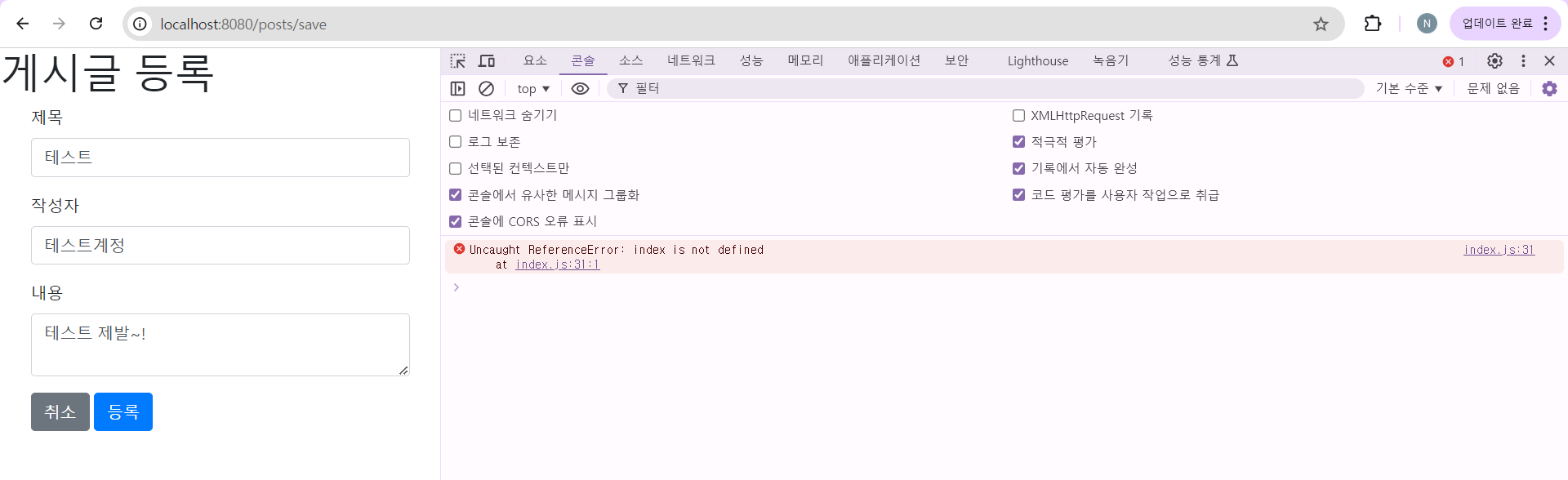Reload the page with refresh icon

click(96, 24)
